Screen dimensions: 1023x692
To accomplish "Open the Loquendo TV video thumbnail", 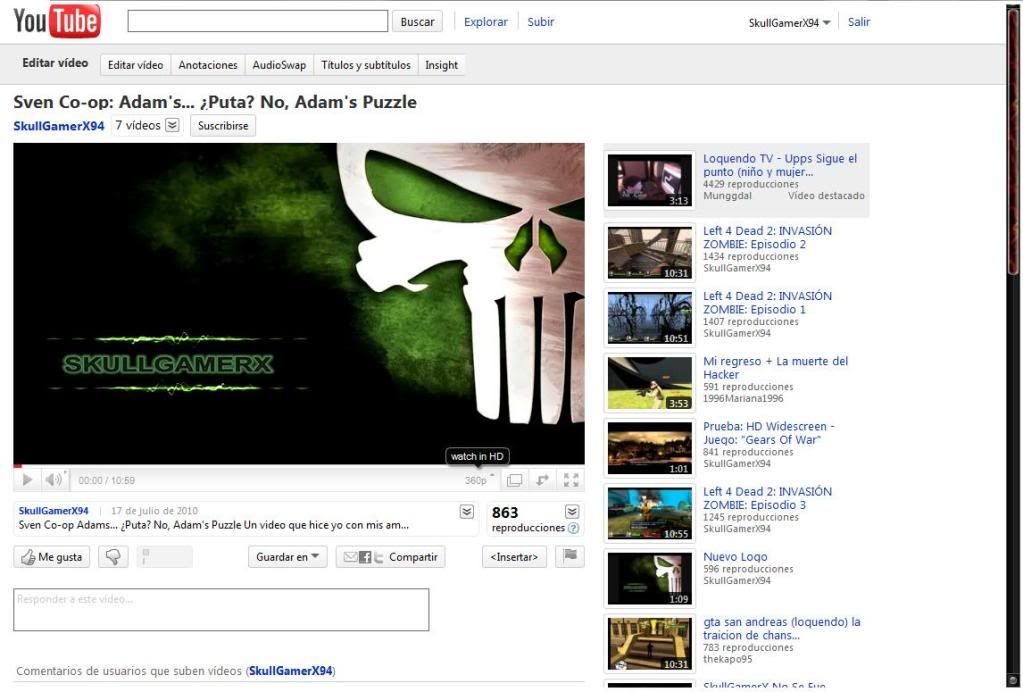I will (x=650, y=180).
